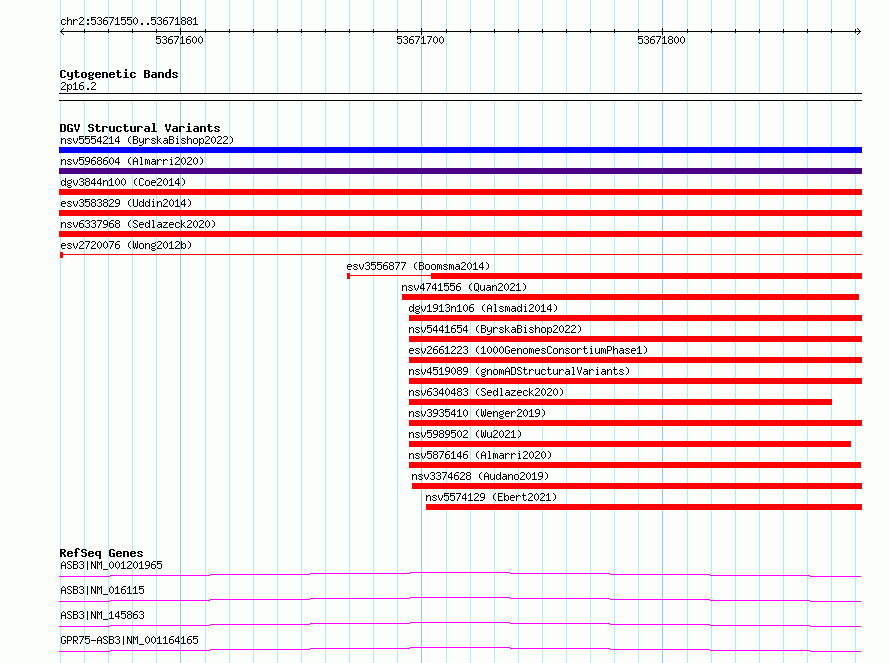Click the red bar under nsv5441654

[635, 339]
